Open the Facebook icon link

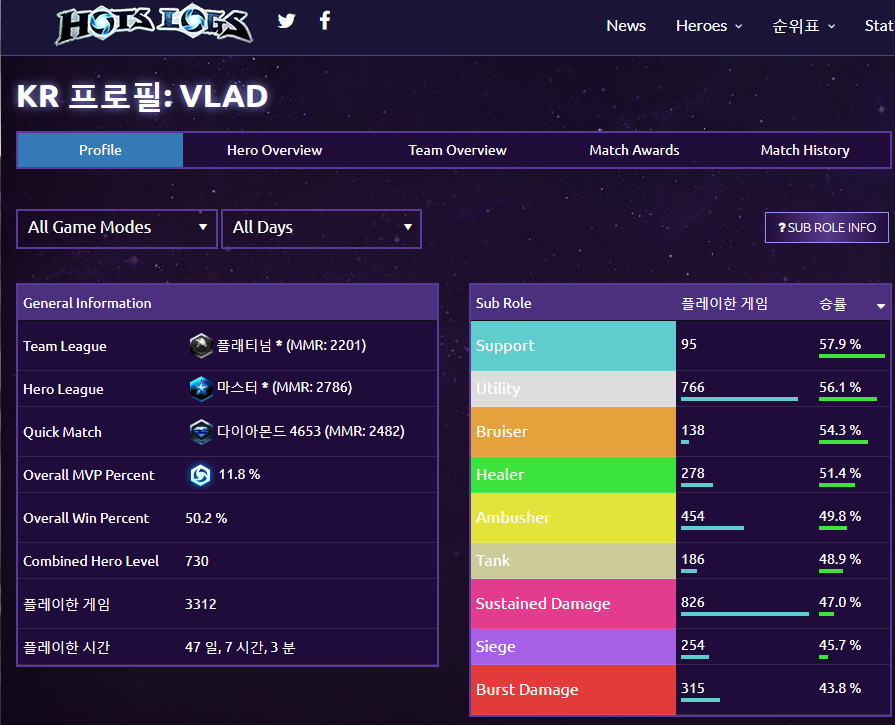(325, 21)
